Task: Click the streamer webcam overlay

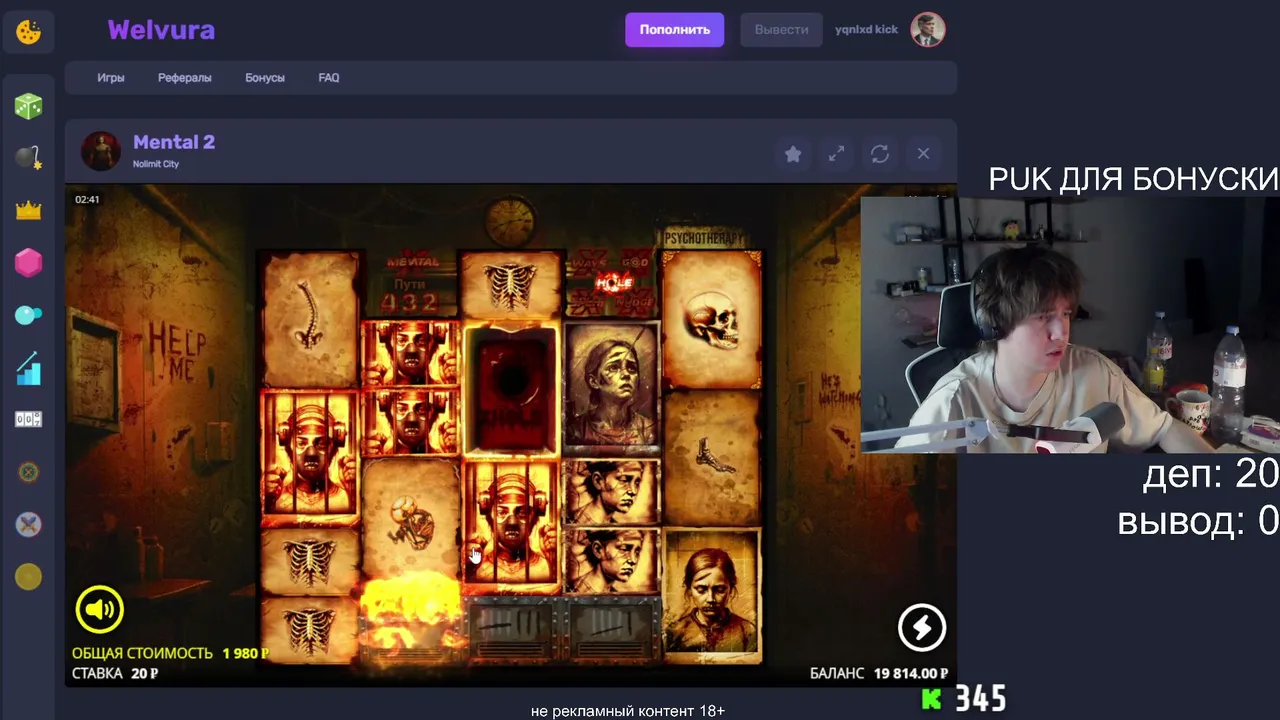Action: tap(1070, 324)
